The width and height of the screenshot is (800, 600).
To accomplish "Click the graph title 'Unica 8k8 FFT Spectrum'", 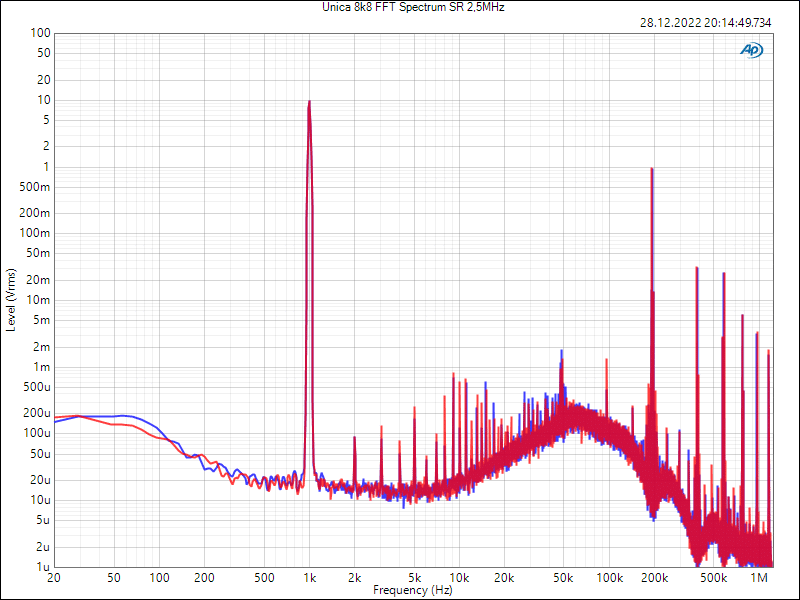I will point(399,7).
